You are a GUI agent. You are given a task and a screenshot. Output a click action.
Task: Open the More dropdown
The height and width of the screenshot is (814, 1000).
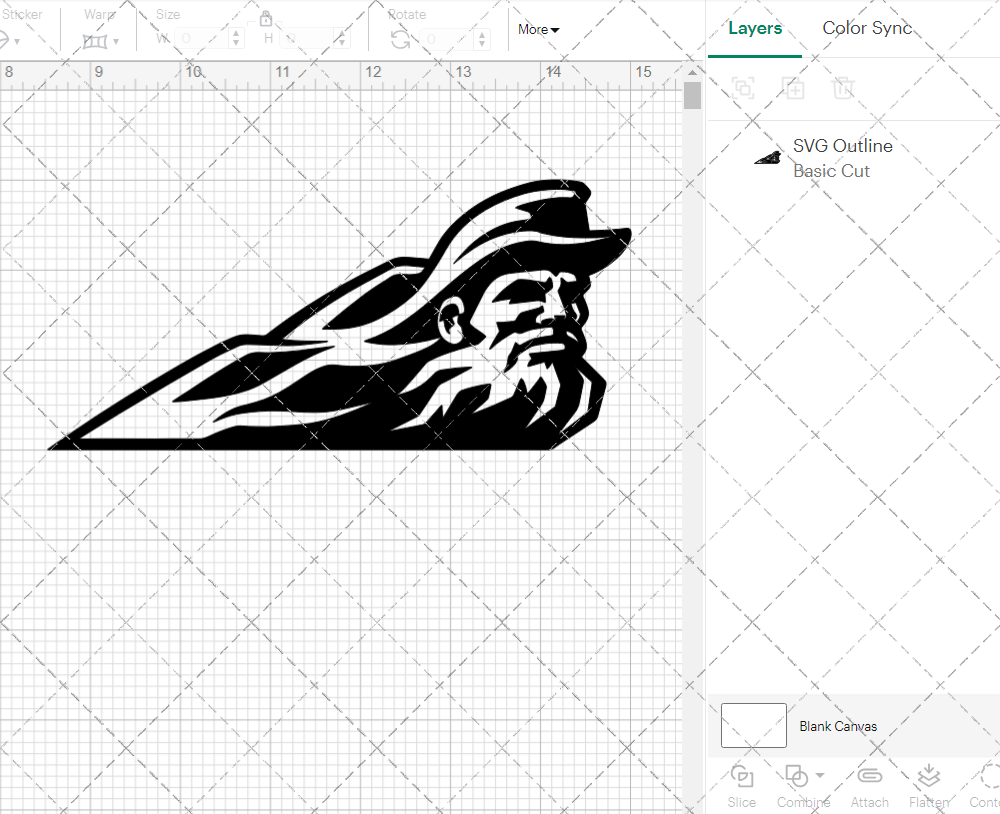tap(537, 29)
